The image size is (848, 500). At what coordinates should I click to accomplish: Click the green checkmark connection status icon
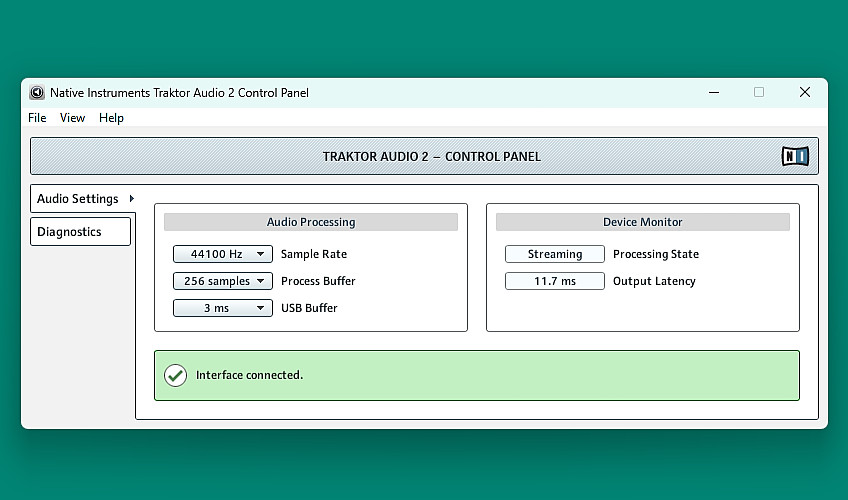176,375
